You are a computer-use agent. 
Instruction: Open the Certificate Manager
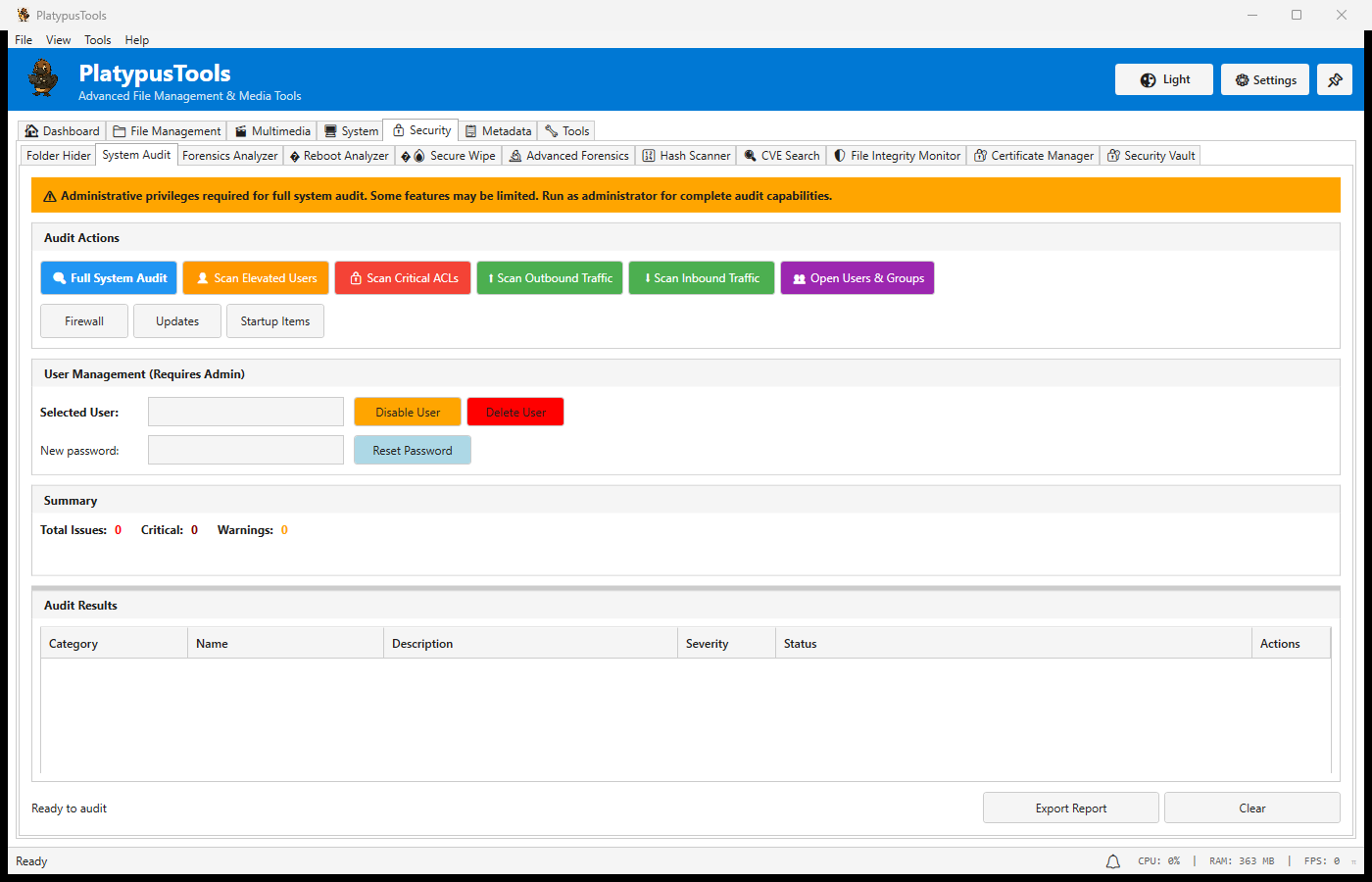point(1033,155)
